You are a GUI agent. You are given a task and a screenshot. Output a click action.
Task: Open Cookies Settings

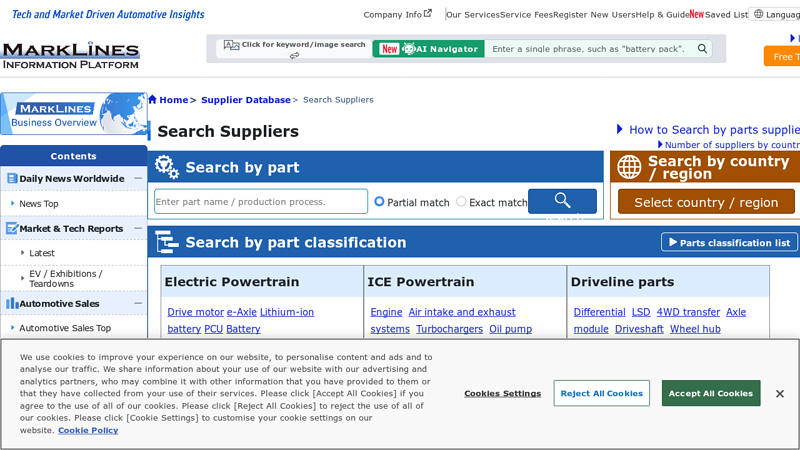[503, 393]
